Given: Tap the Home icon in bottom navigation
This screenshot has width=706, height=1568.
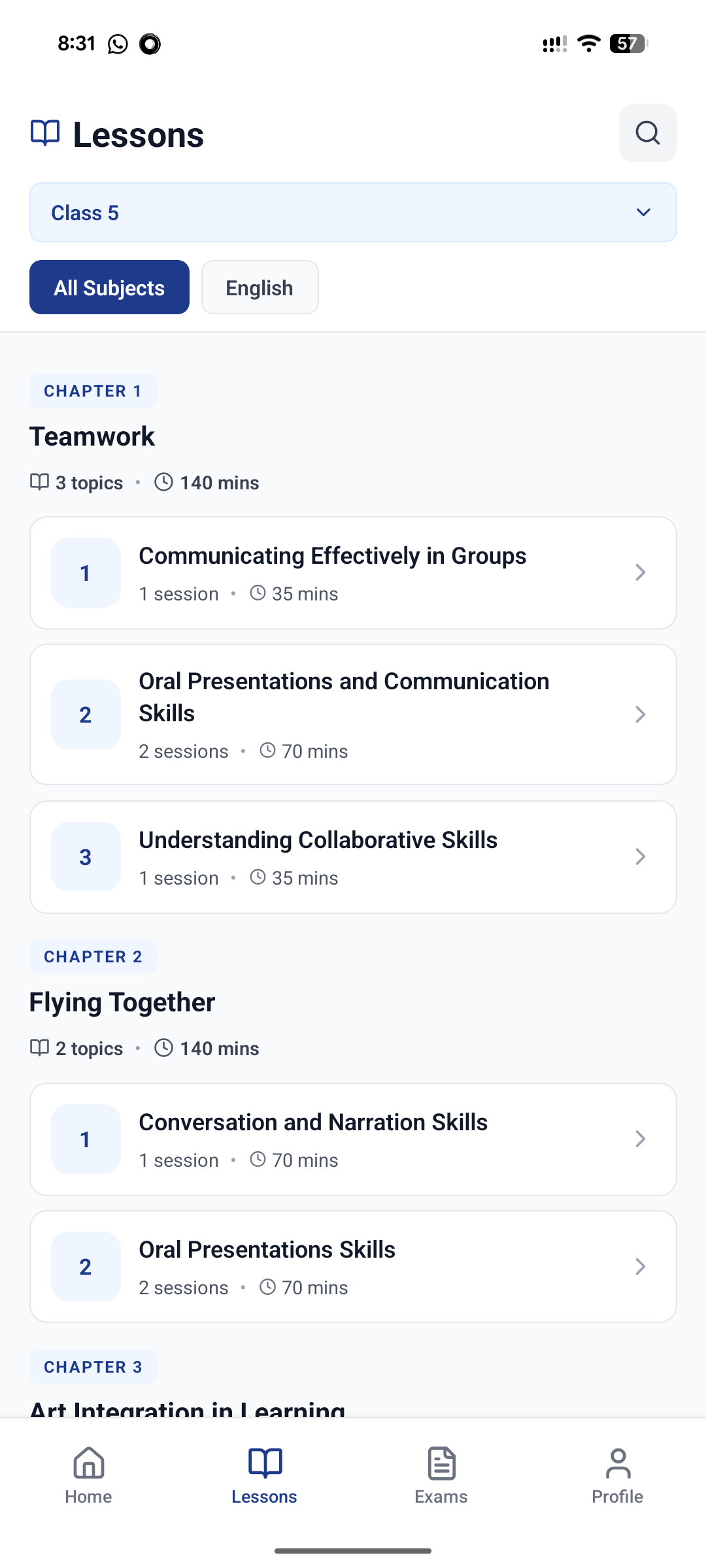Looking at the screenshot, I should click(x=88, y=1463).
